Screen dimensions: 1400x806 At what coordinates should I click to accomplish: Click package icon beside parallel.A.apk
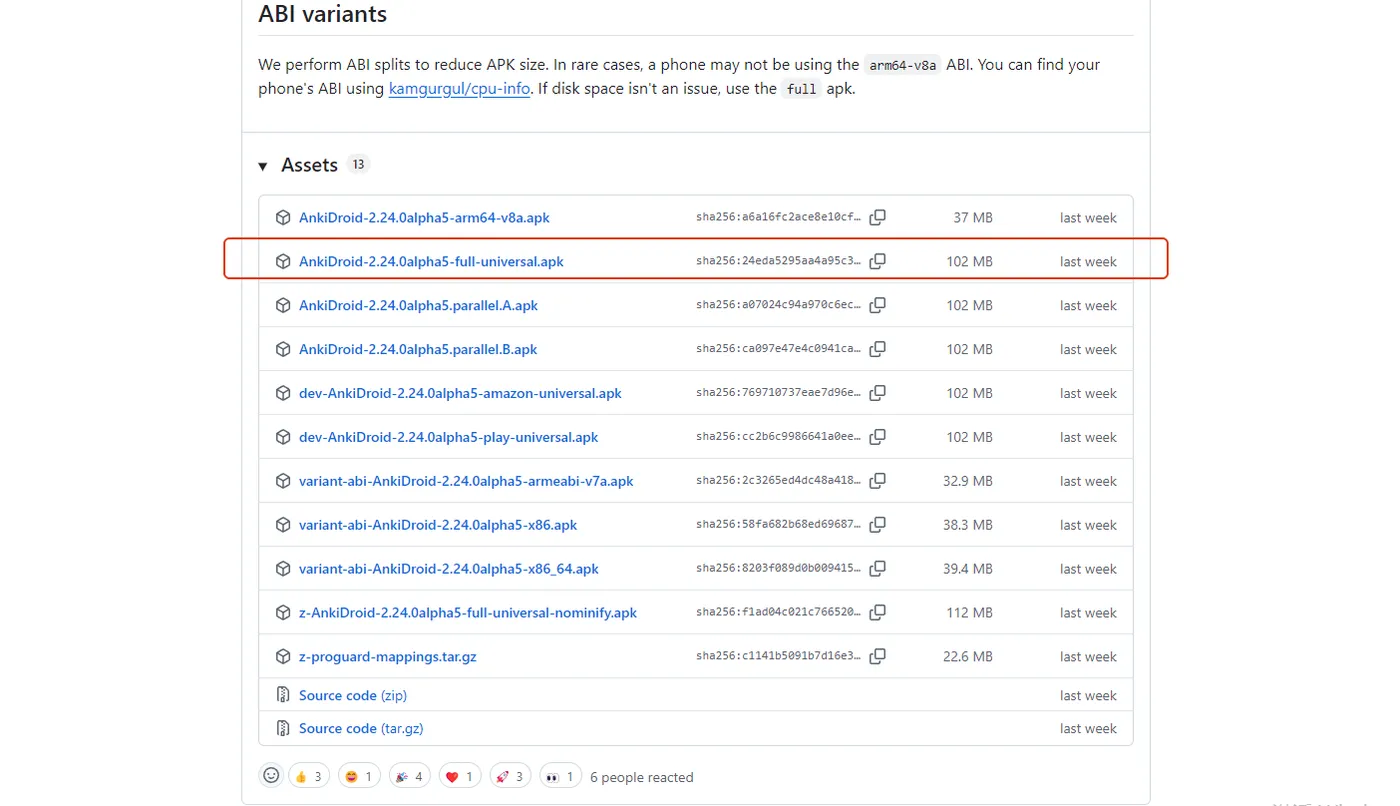pos(283,306)
